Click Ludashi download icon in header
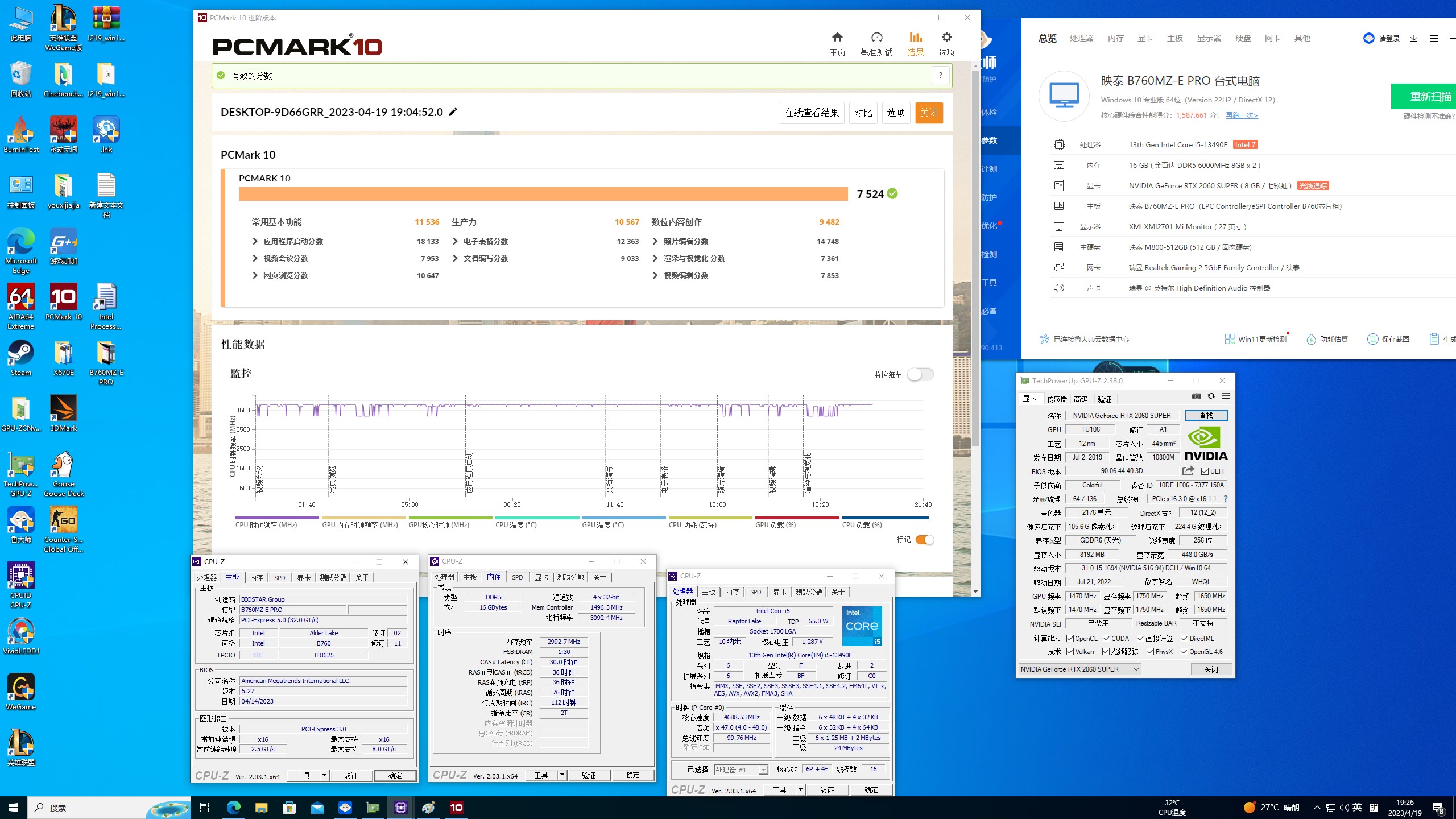Screen dimensions: 1456x819 coord(1414,38)
